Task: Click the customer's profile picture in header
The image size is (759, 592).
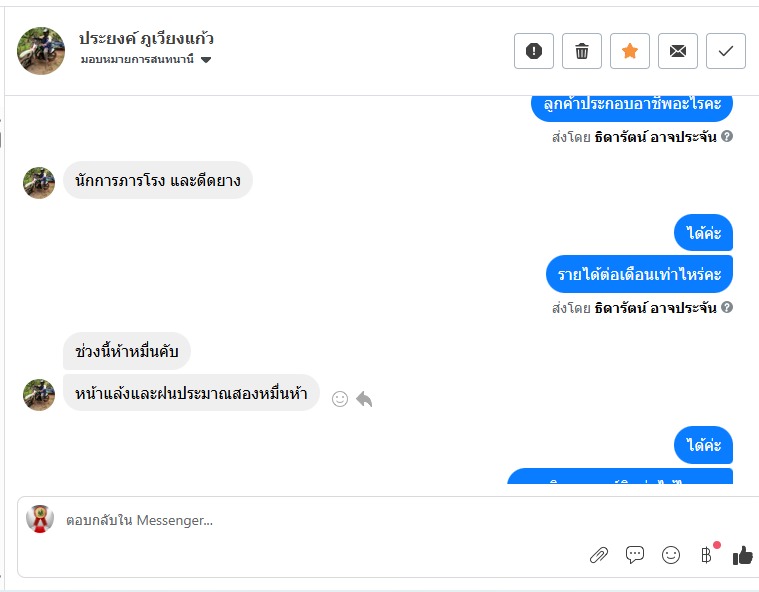Action: [41, 51]
